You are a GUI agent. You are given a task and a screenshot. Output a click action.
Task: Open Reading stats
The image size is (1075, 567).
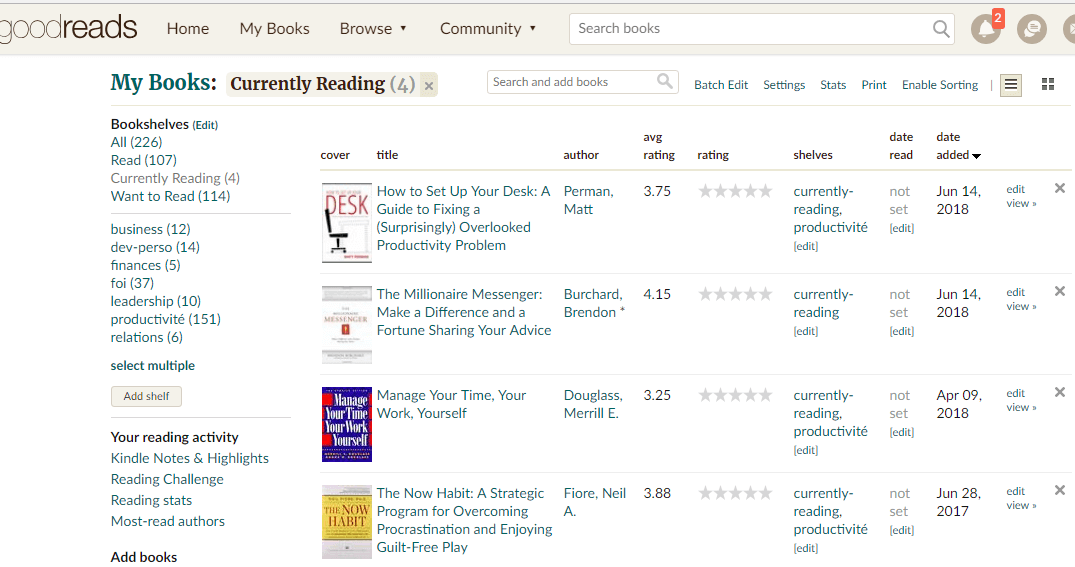151,500
